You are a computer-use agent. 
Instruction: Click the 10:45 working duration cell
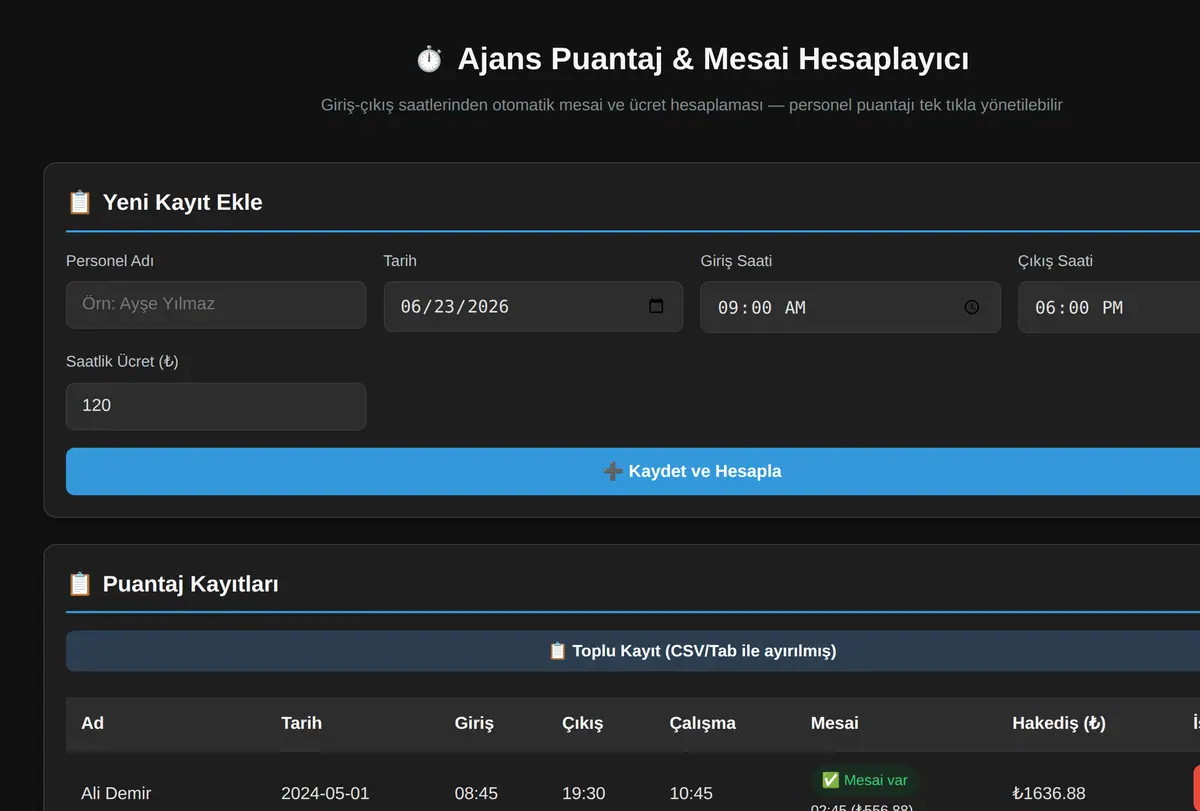(691, 793)
